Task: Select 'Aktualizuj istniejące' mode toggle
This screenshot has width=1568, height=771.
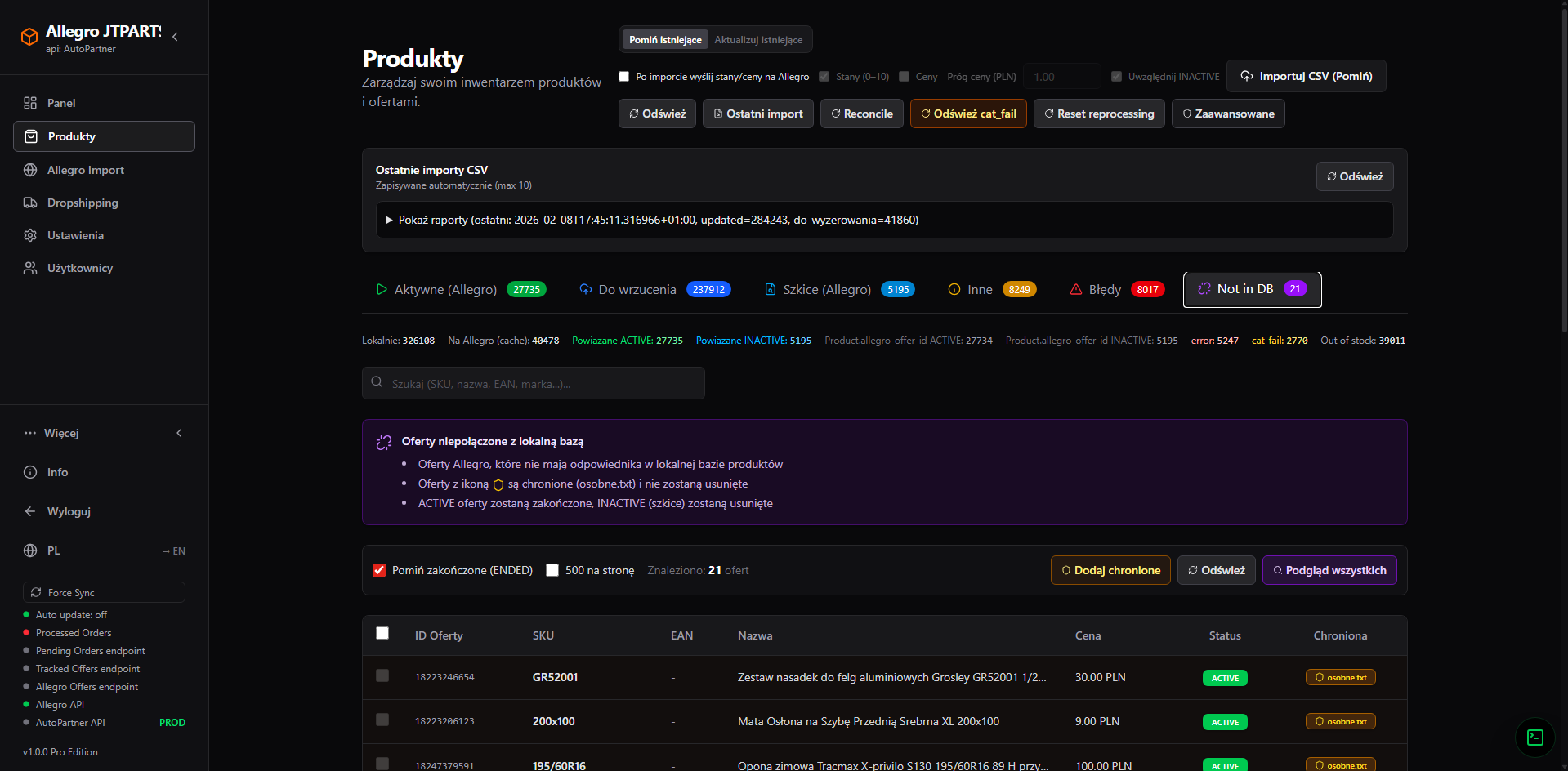Action: coord(758,40)
